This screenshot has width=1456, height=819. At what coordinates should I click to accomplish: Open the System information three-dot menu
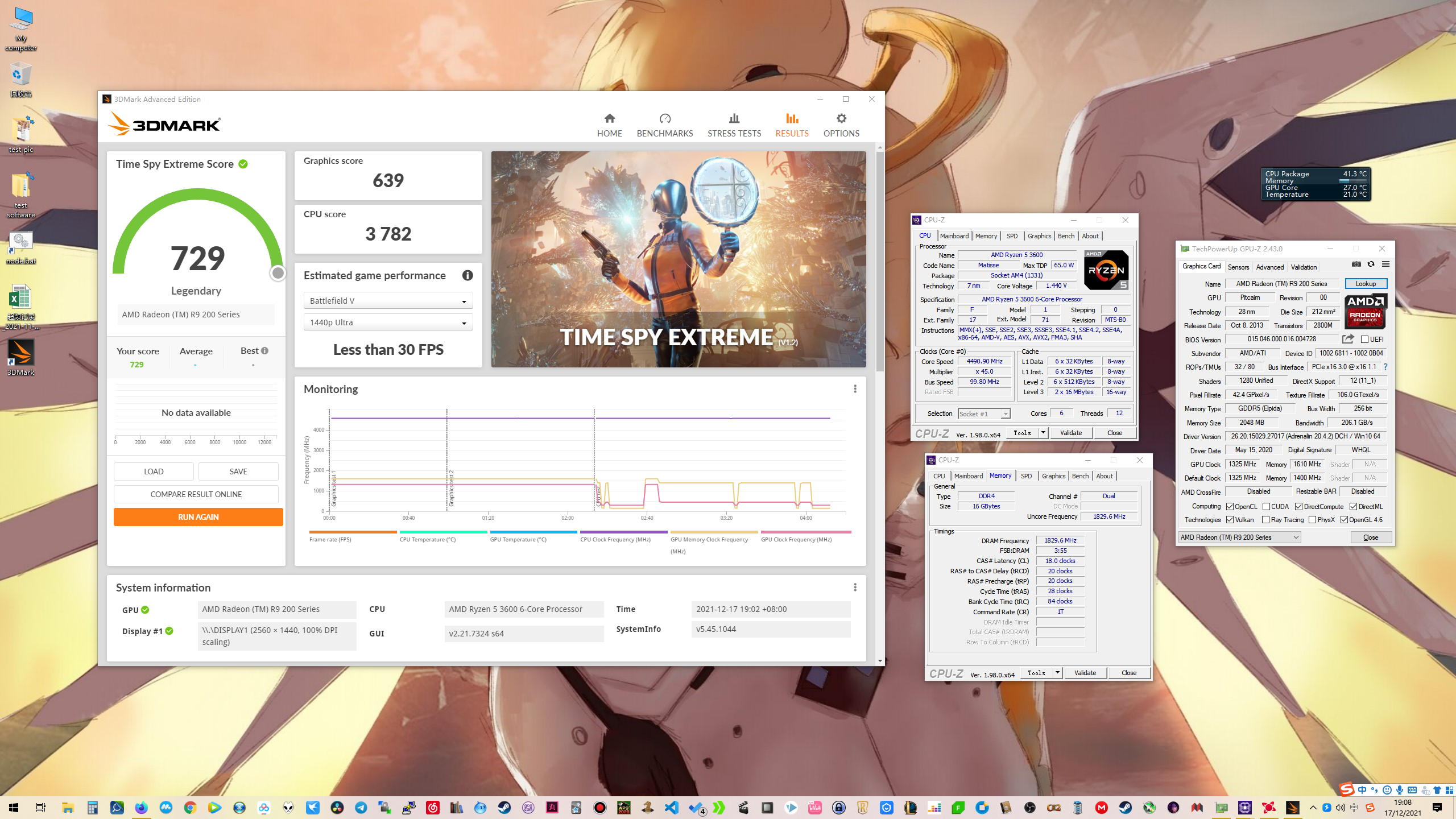click(855, 588)
